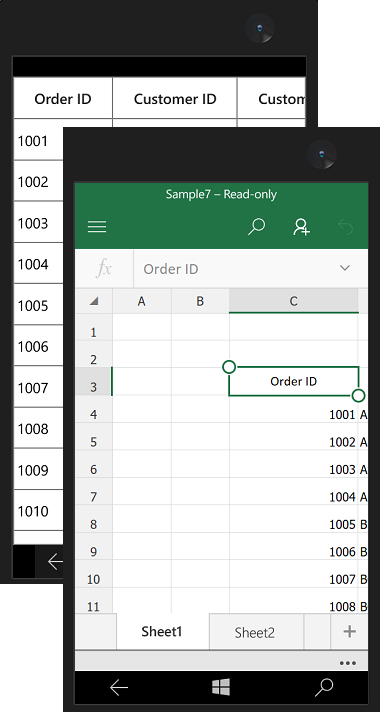The width and height of the screenshot is (380, 712).
Task: Tap the Order ID cell C3
Action: click(294, 381)
